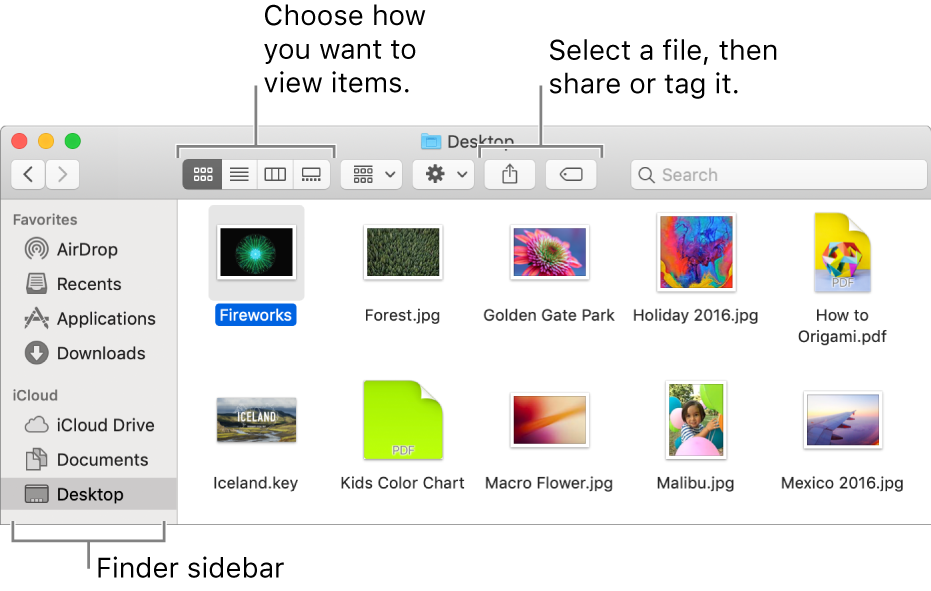Switch to Column view
The height and width of the screenshot is (591, 931).
coord(274,174)
